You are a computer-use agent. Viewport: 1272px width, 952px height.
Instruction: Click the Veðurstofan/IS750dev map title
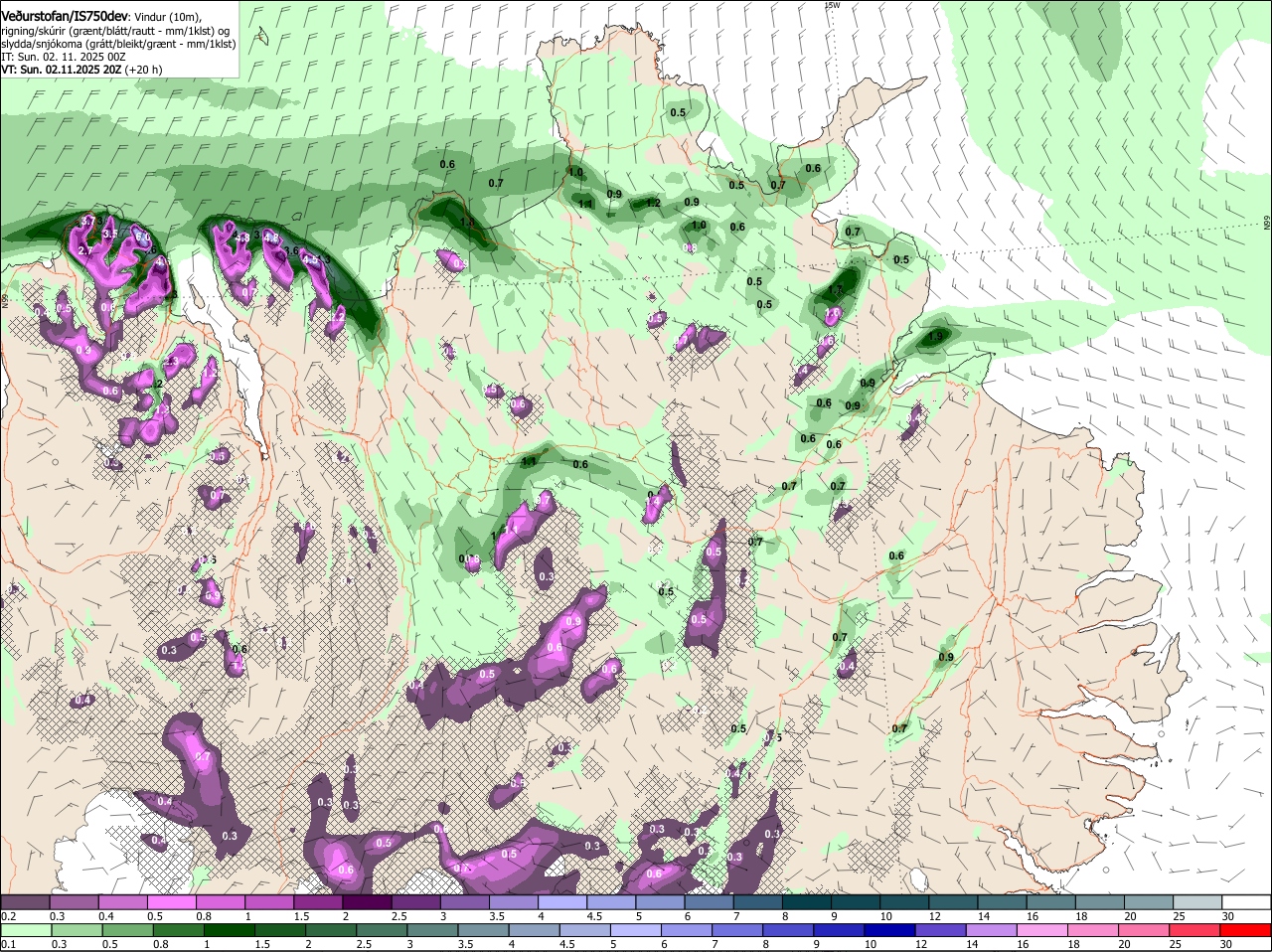[x=66, y=17]
